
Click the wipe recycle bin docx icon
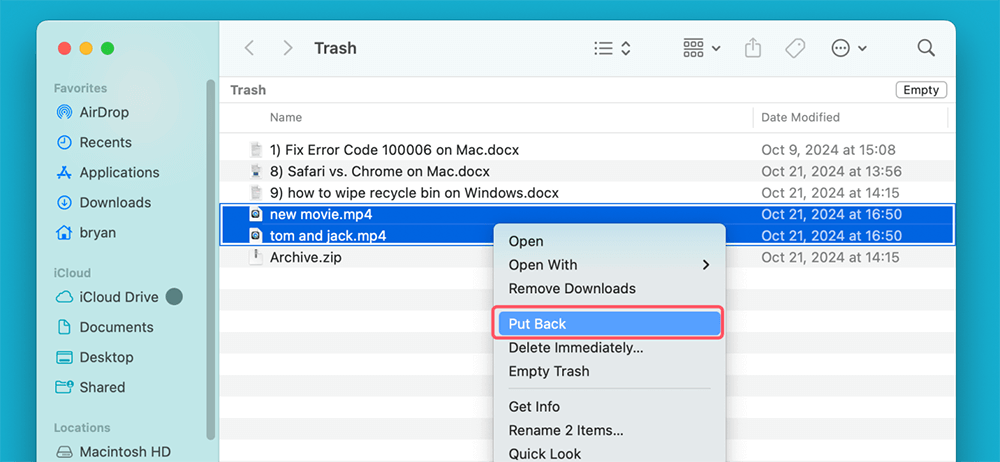point(256,192)
